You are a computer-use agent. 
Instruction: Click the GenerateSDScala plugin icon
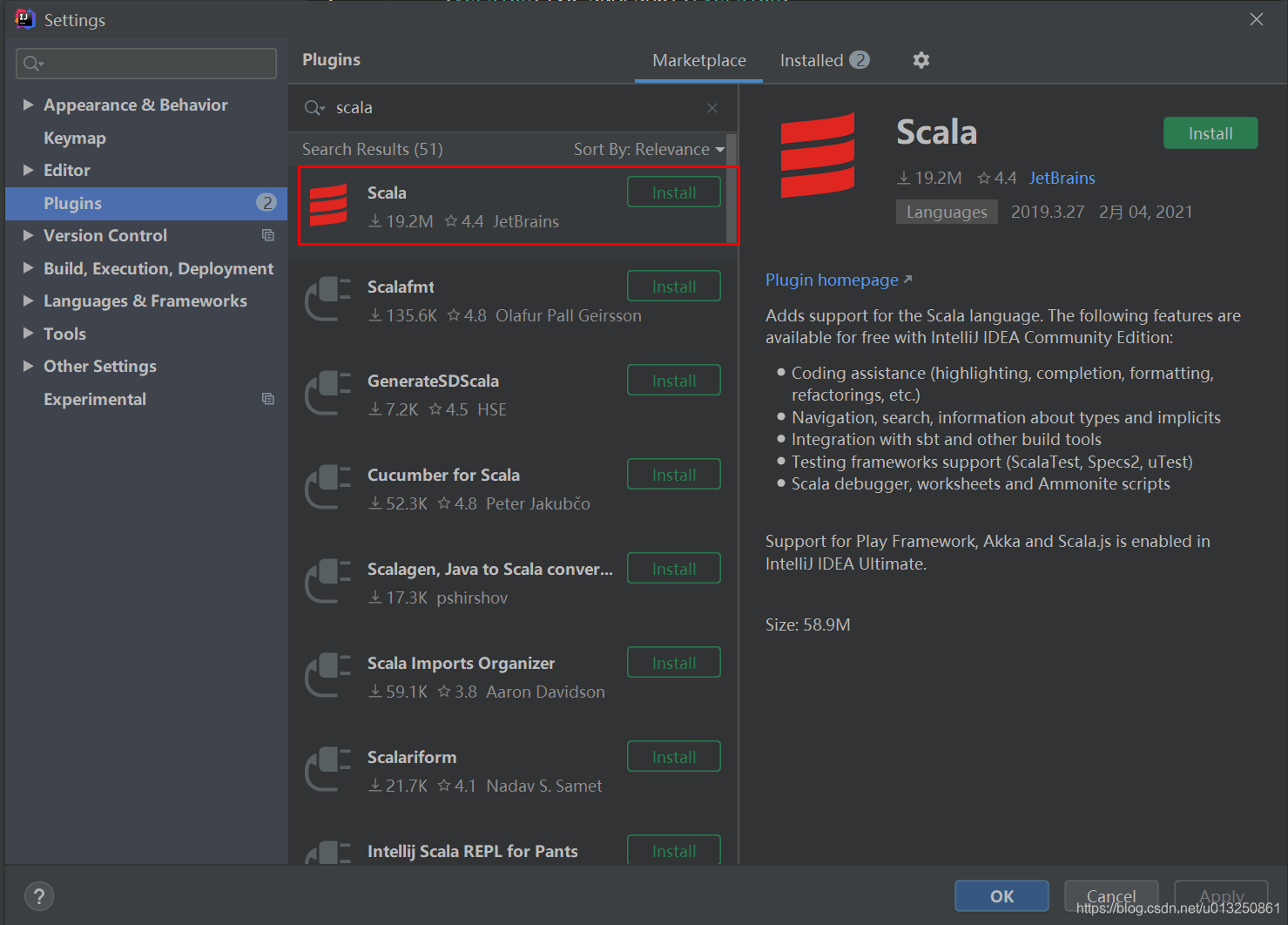click(x=327, y=394)
